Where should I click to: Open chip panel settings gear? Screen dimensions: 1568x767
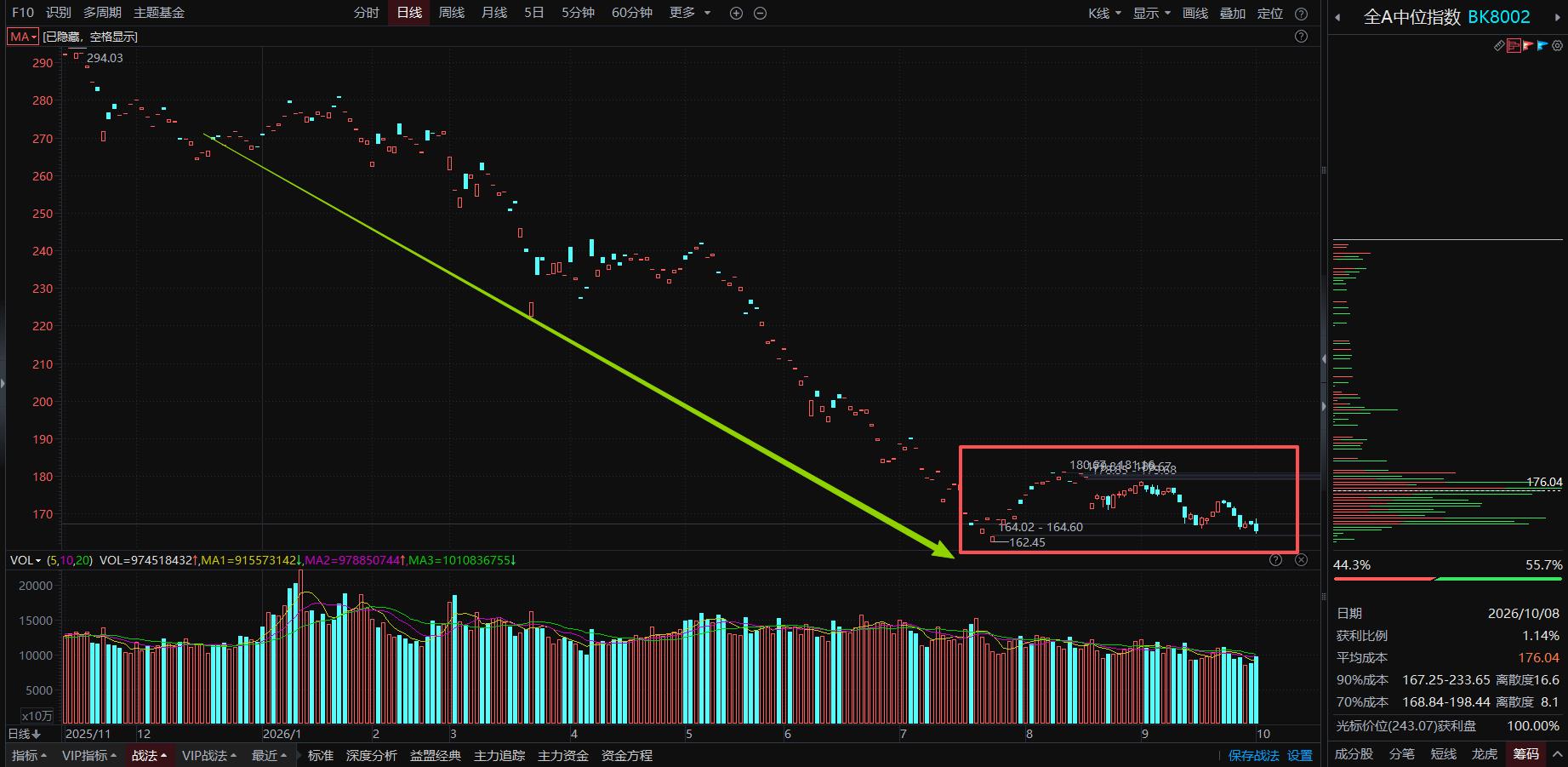point(1557,46)
